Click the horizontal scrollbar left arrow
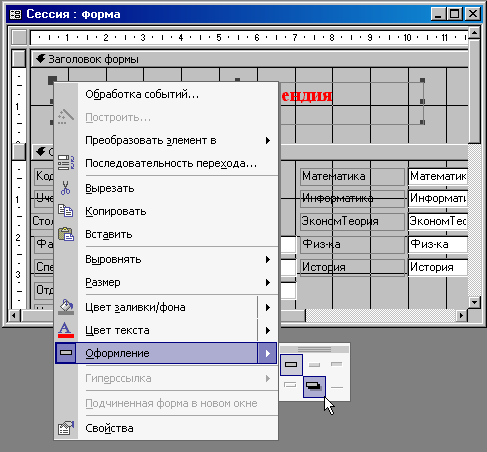This screenshot has width=487, height=452. (14, 315)
